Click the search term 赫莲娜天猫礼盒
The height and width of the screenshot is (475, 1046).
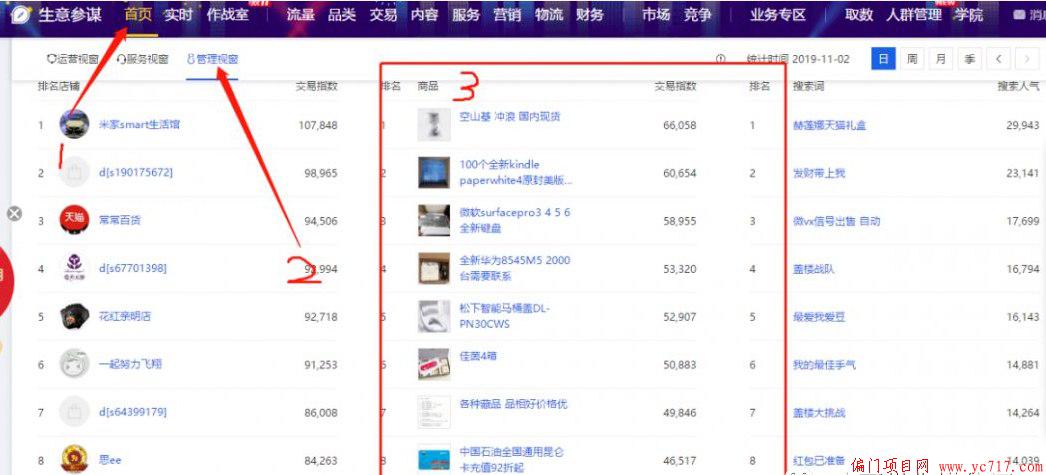(x=829, y=125)
